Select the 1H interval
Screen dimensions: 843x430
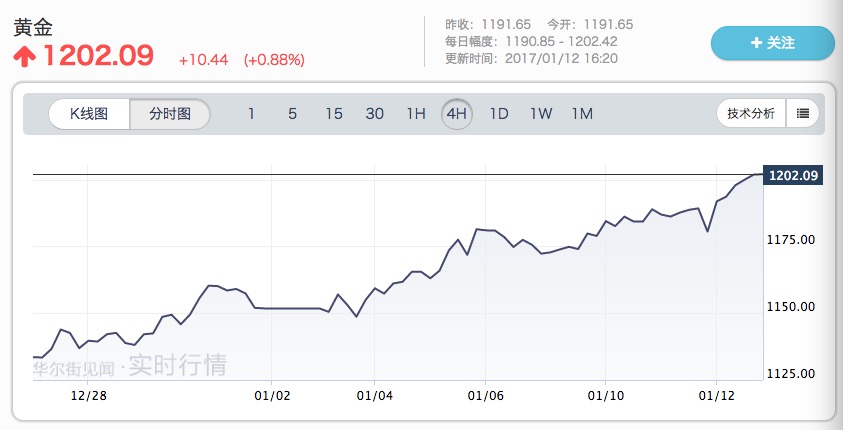(x=416, y=114)
